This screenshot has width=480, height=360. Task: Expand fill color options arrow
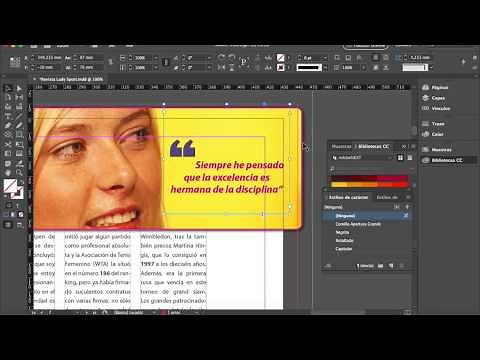click(x=288, y=58)
